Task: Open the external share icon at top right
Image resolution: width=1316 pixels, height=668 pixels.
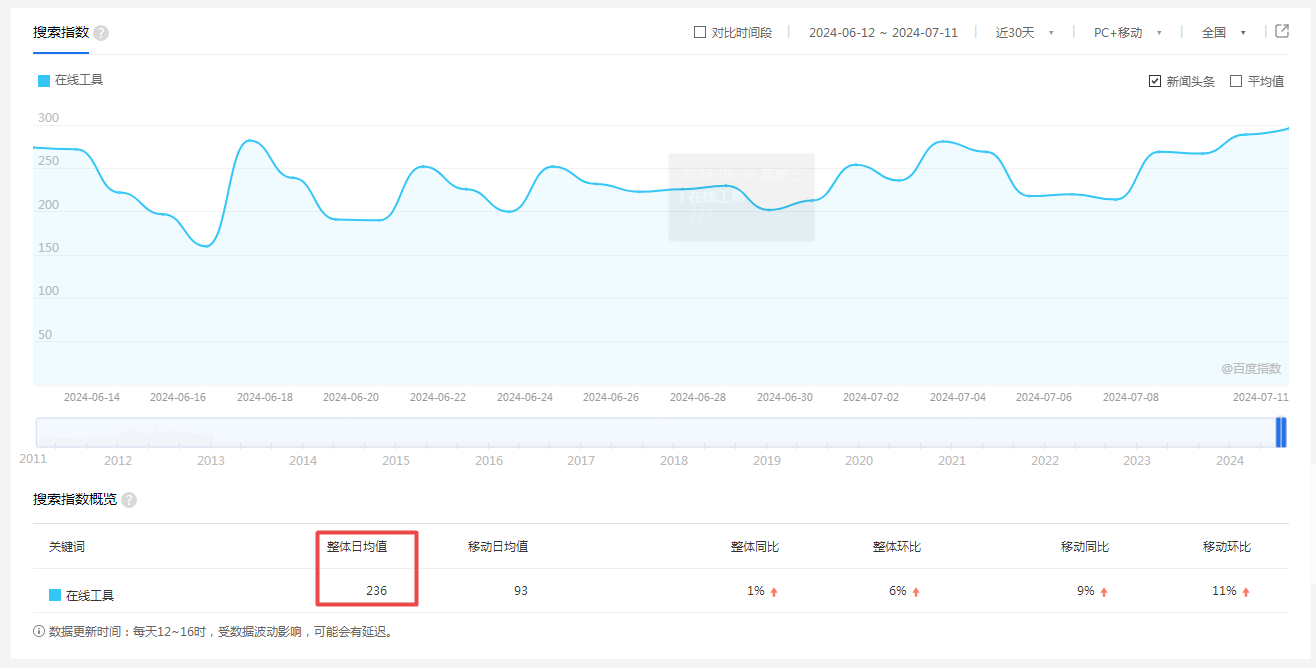Action: 1282,31
